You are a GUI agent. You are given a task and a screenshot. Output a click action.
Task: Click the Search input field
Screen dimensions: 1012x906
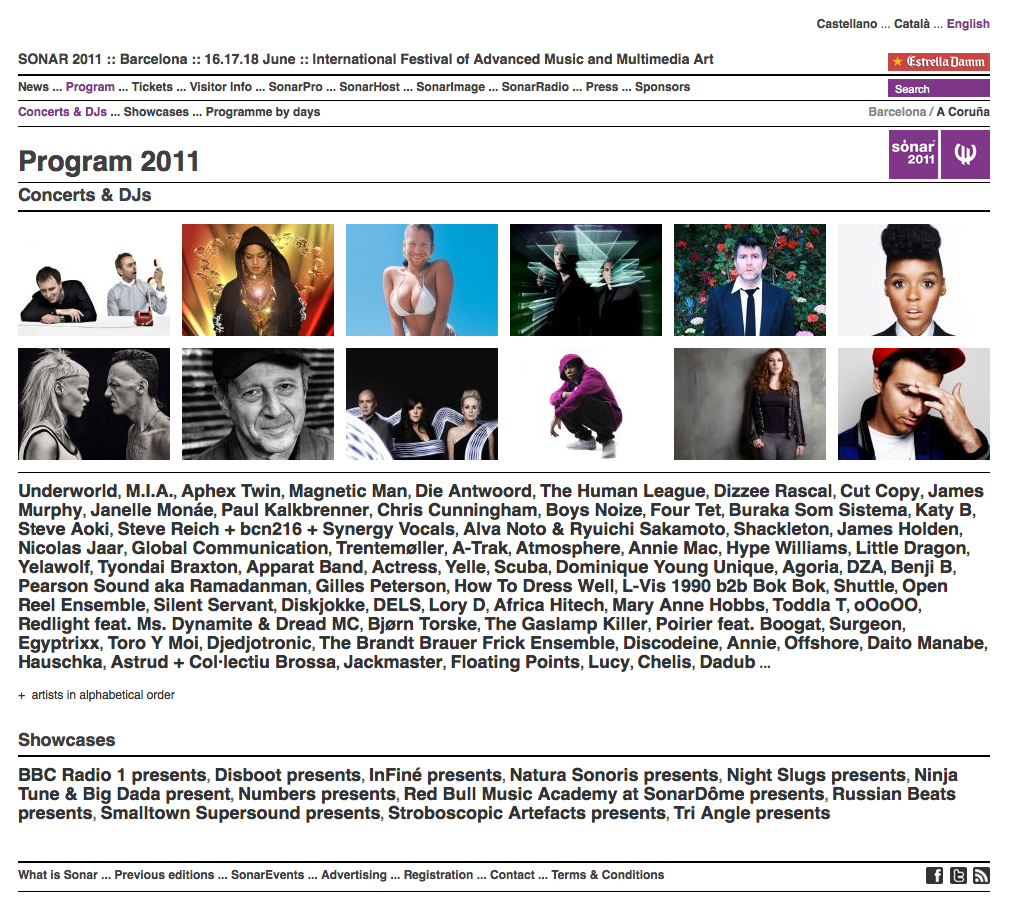[x=938, y=89]
